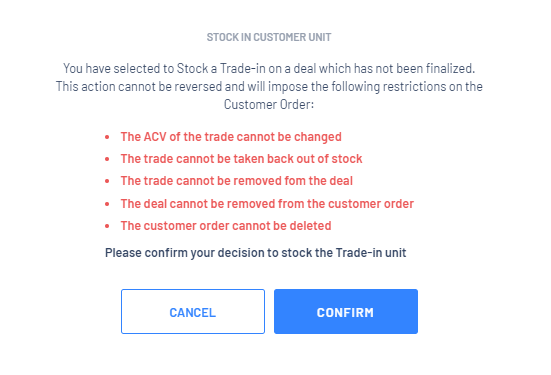Cancel stocking the trade-in unit
This screenshot has height=375, width=551.
tap(193, 311)
